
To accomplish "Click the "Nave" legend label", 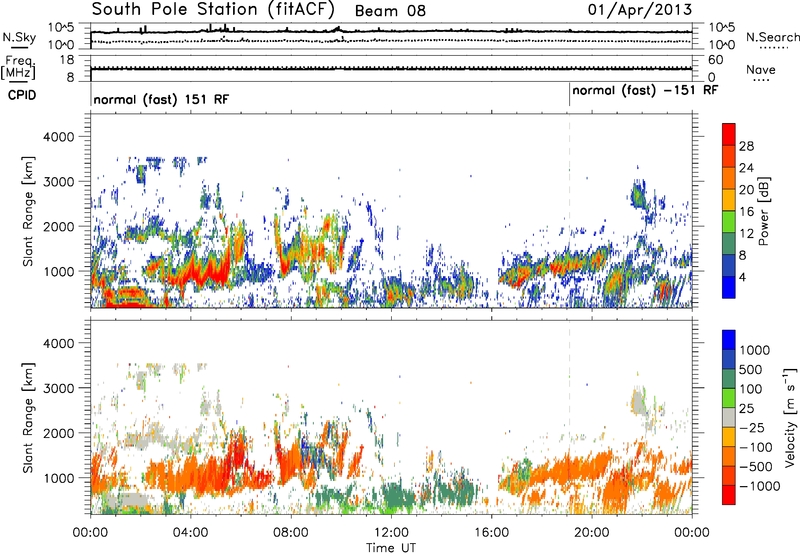I will [x=761, y=69].
